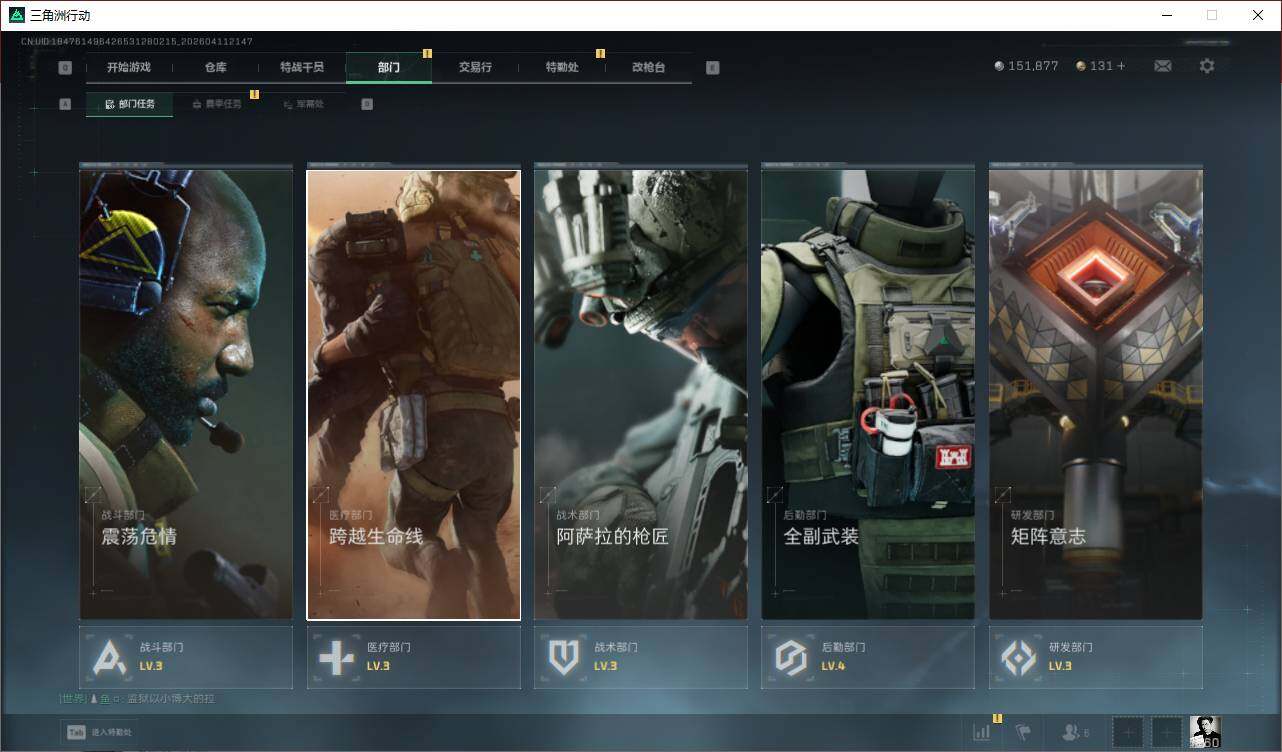Open the bar-chart stats icon
Image resolution: width=1282 pixels, height=752 pixels.
(x=982, y=732)
